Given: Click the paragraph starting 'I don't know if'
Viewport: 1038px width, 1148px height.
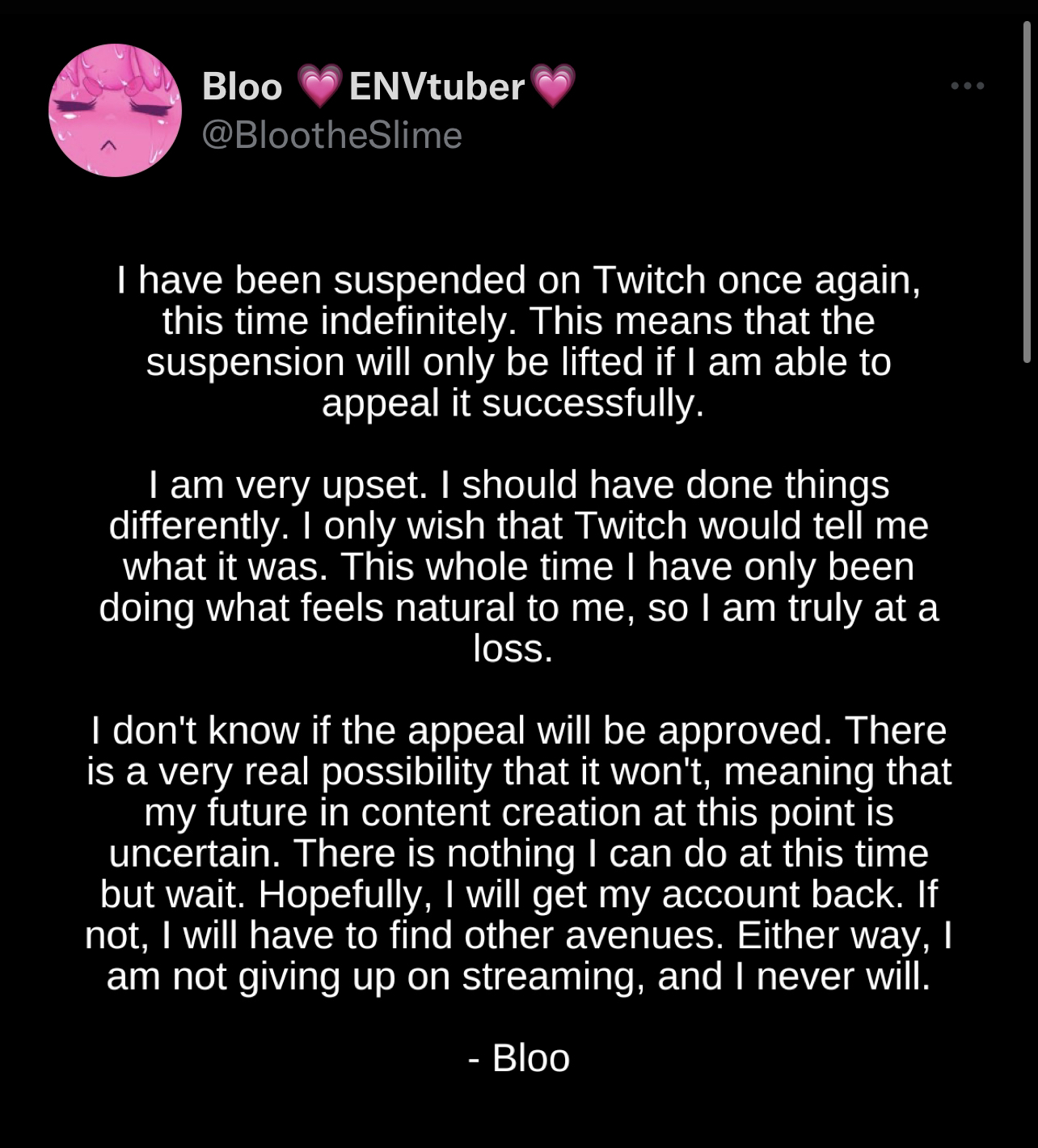Looking at the screenshot, I should click(518, 853).
